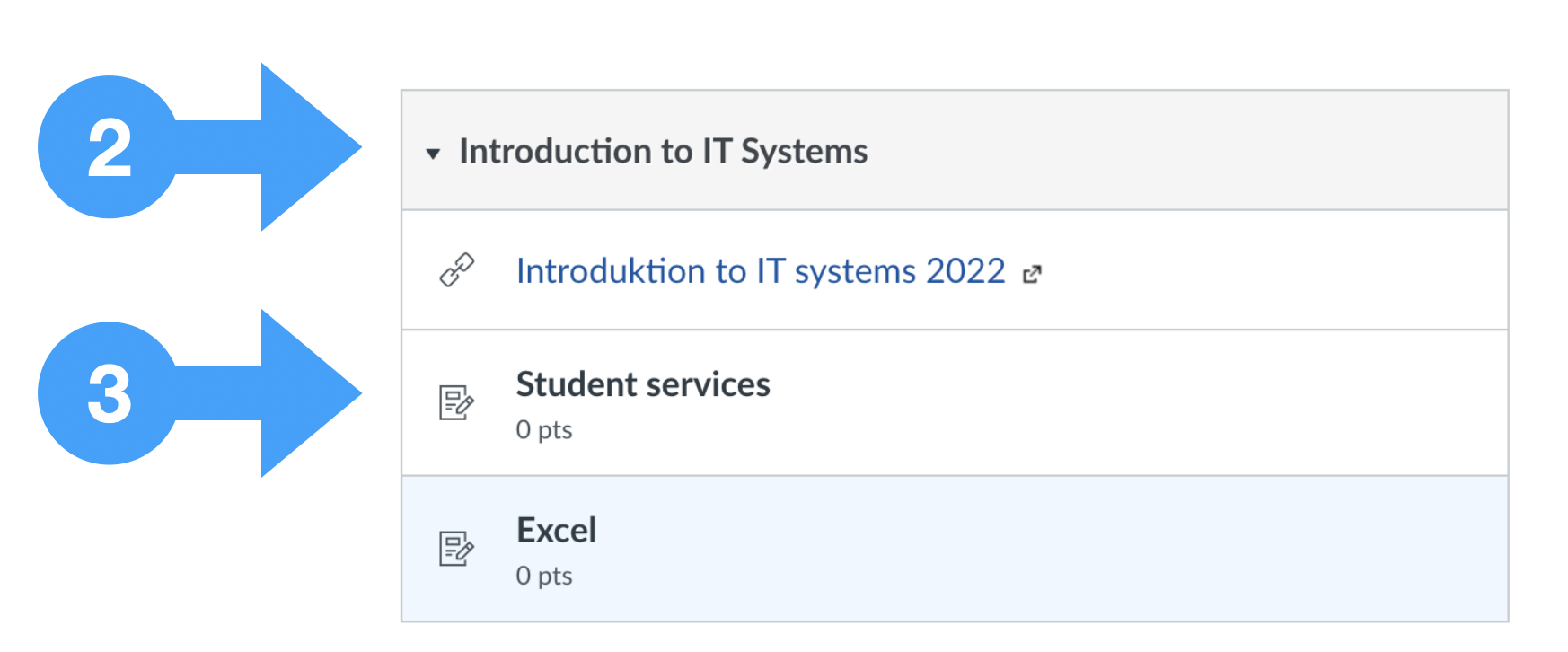Click the chain link icon beside Introduktion
1568x652 pixels.
tap(456, 270)
